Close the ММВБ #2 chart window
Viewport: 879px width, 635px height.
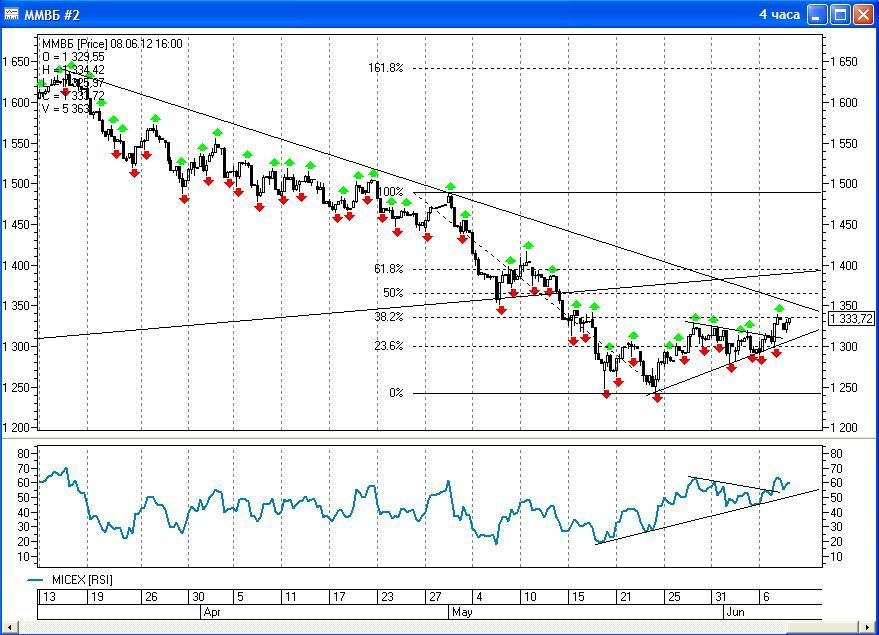[x=863, y=15]
